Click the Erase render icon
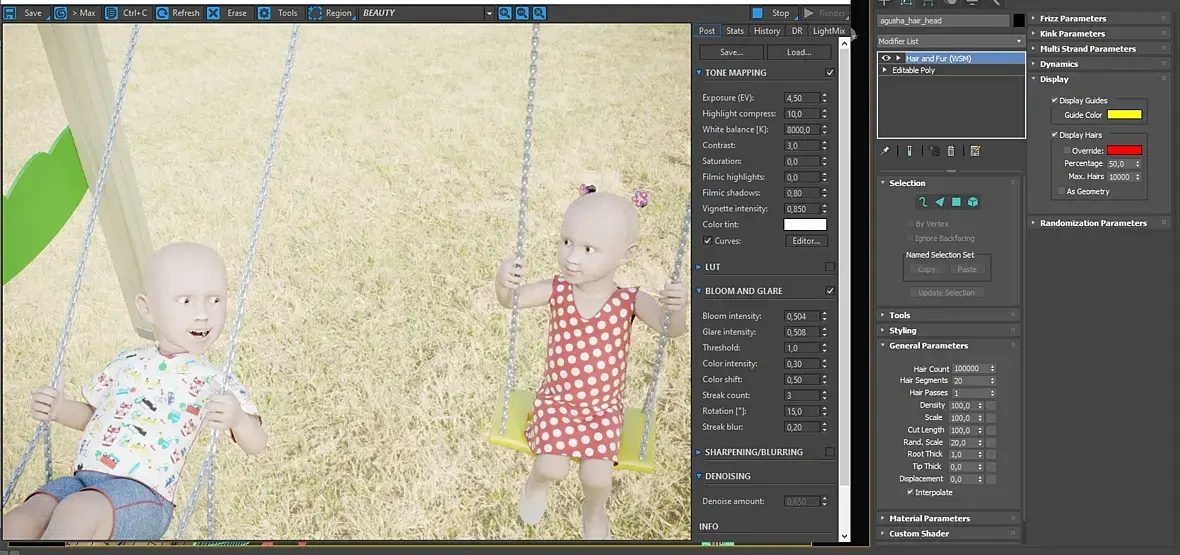This screenshot has width=1180, height=555. [214, 13]
